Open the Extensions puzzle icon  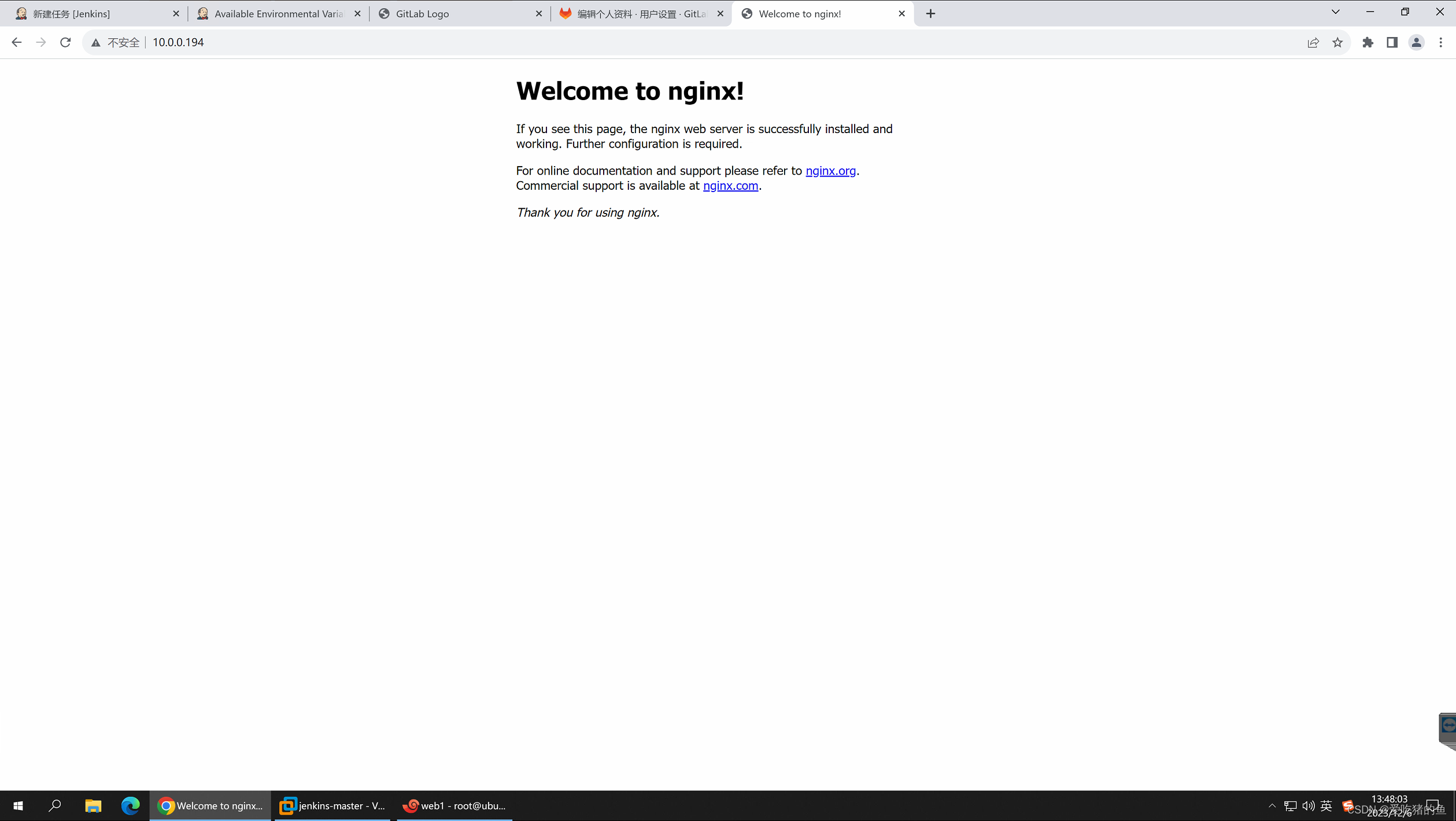(1368, 42)
